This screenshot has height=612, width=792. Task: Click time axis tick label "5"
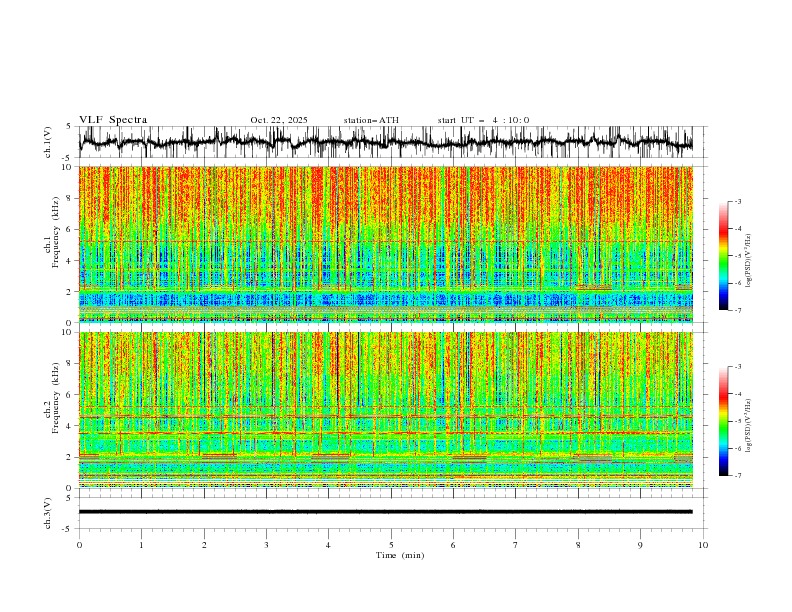click(x=391, y=545)
